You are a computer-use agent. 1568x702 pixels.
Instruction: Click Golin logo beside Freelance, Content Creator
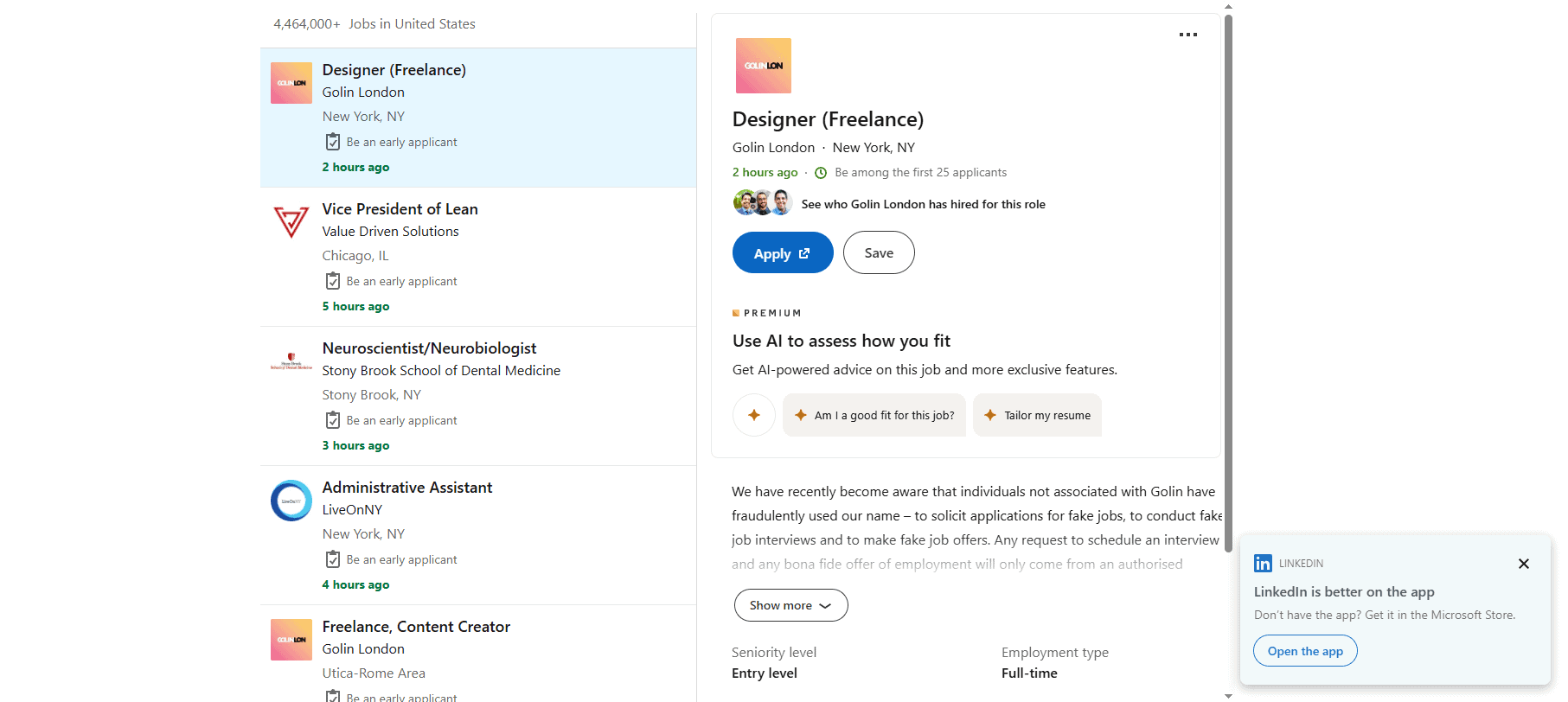coord(291,640)
